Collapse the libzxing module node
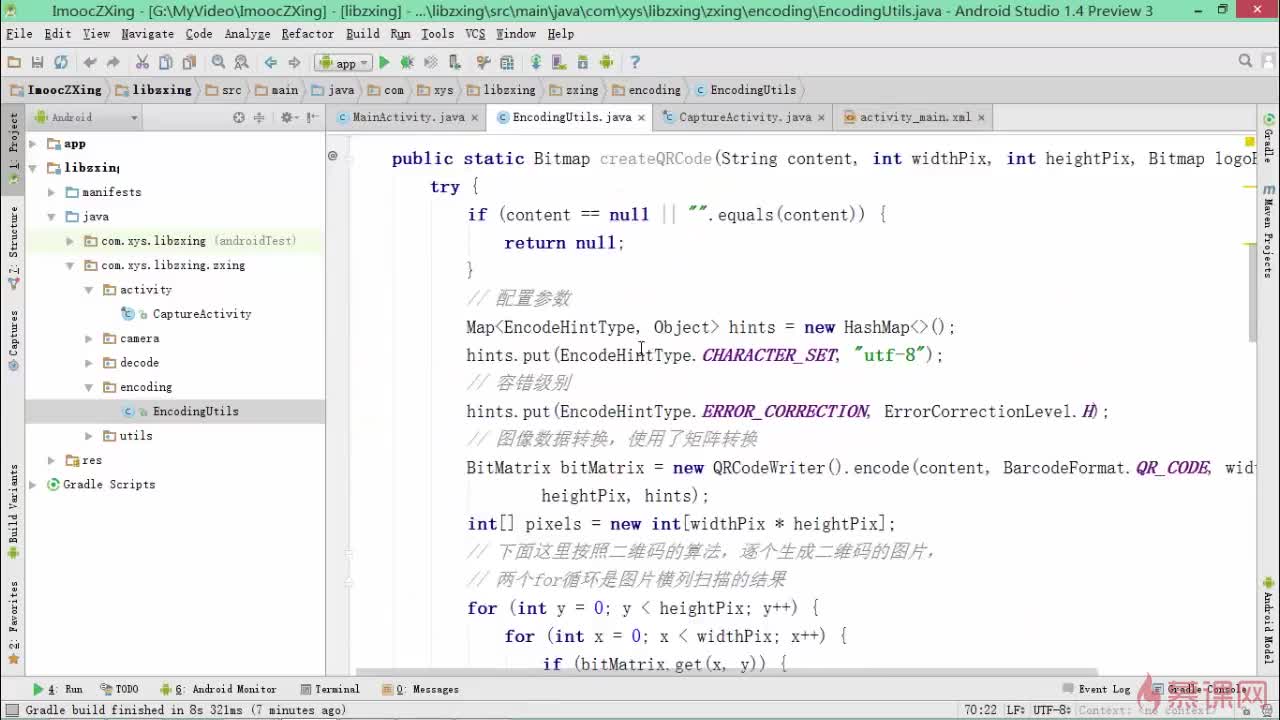This screenshot has height=720, width=1280. point(33,168)
